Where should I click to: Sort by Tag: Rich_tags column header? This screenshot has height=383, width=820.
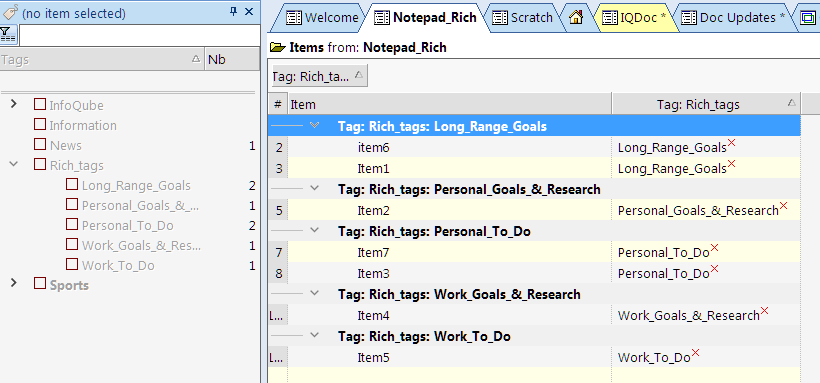pyautogui.click(x=705, y=104)
